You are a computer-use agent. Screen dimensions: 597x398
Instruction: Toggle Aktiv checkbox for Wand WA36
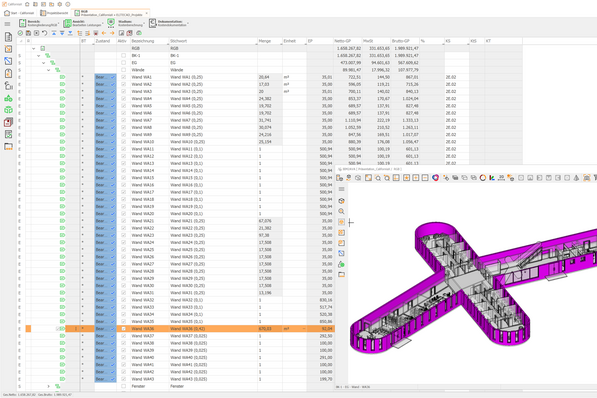pyautogui.click(x=123, y=329)
